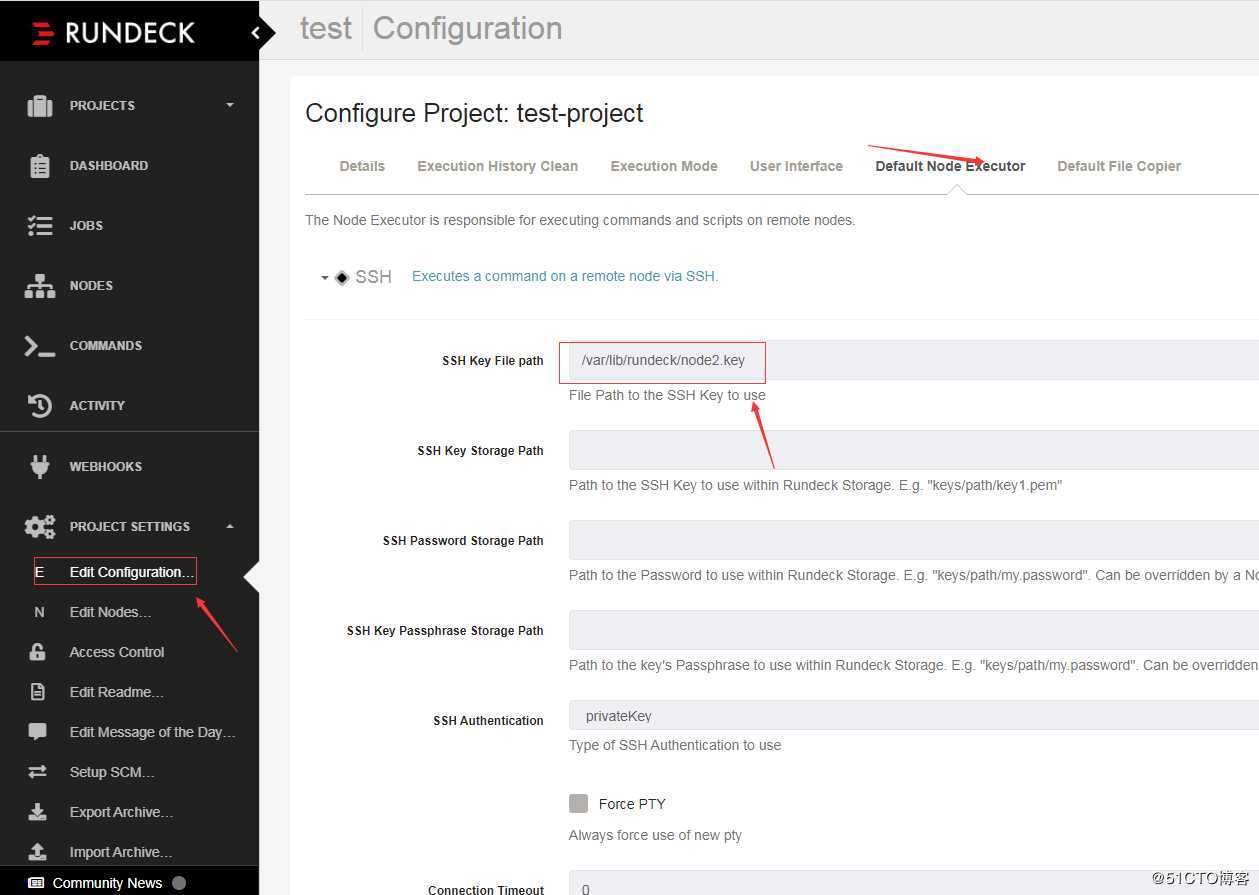Image resolution: width=1259 pixels, height=895 pixels.
Task: Click the Export Archive download icon
Action: tap(38, 812)
